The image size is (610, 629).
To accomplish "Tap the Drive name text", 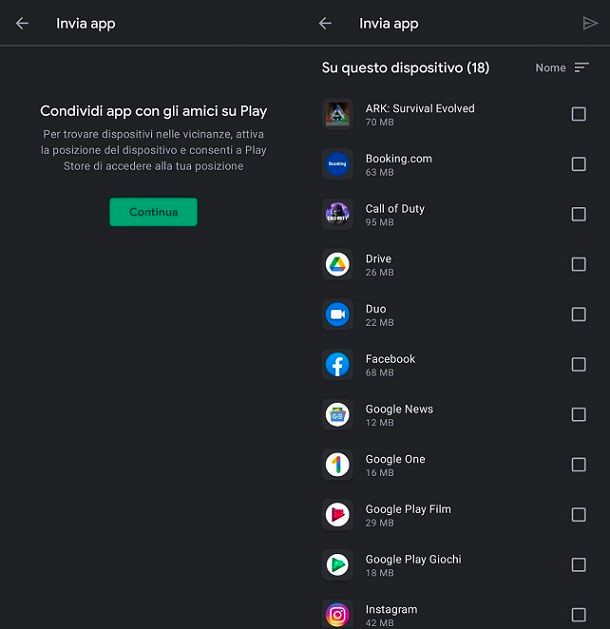I will (378, 259).
